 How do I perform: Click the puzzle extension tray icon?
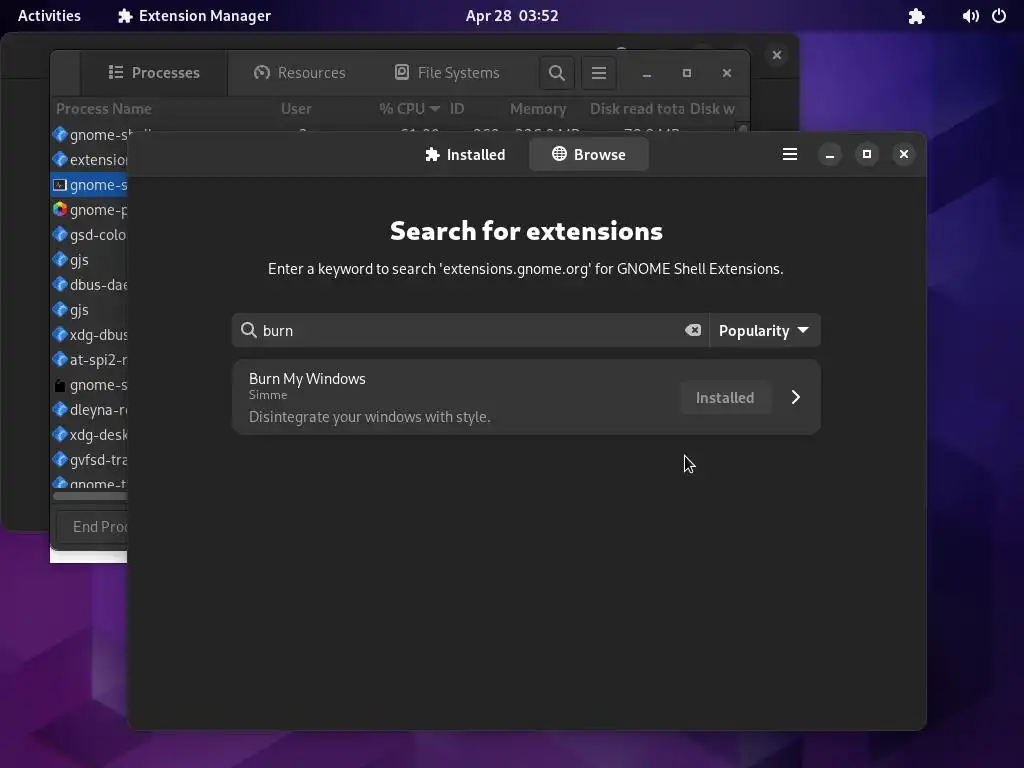tap(916, 16)
